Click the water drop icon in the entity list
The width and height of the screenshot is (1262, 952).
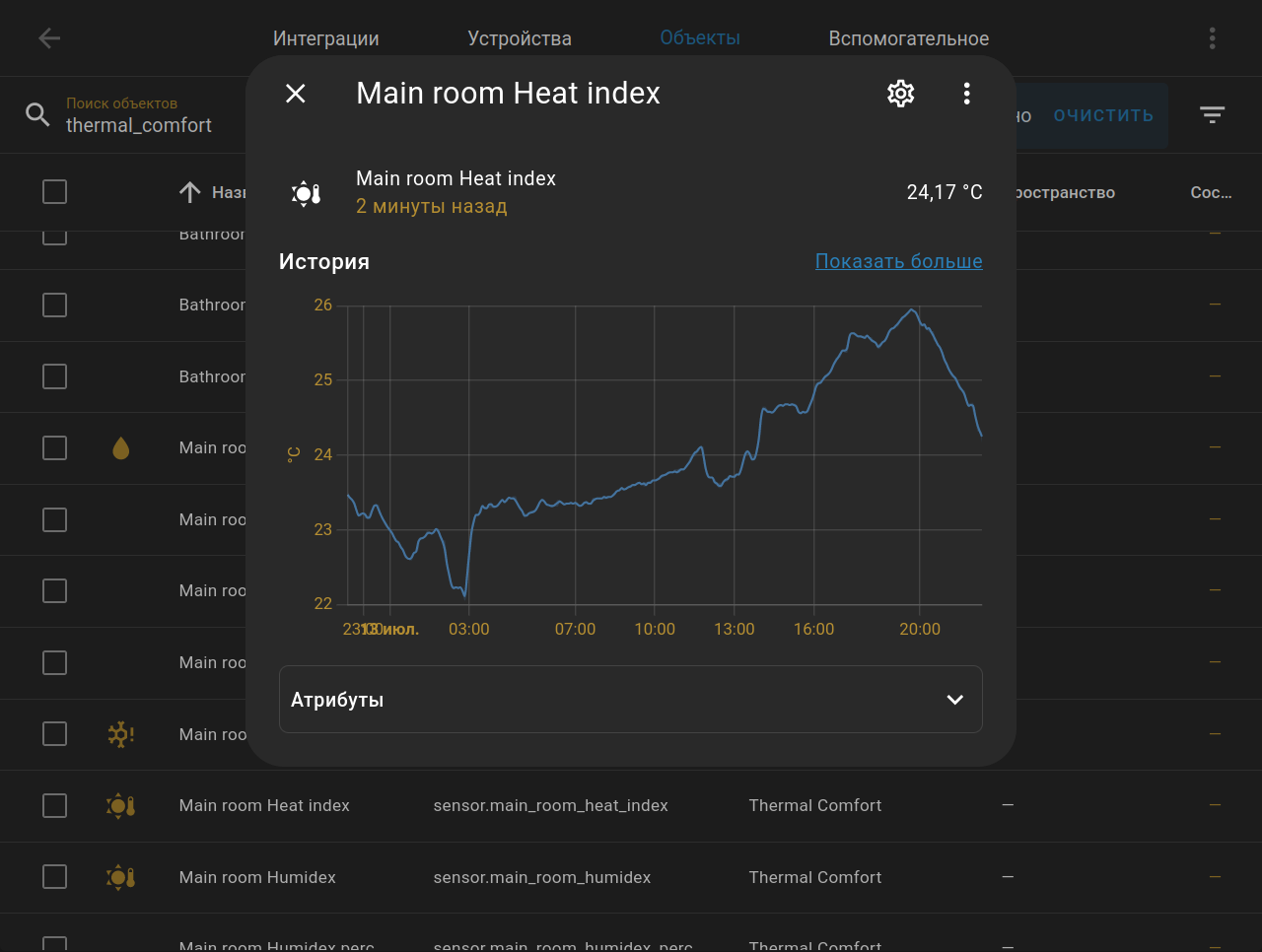(x=120, y=448)
